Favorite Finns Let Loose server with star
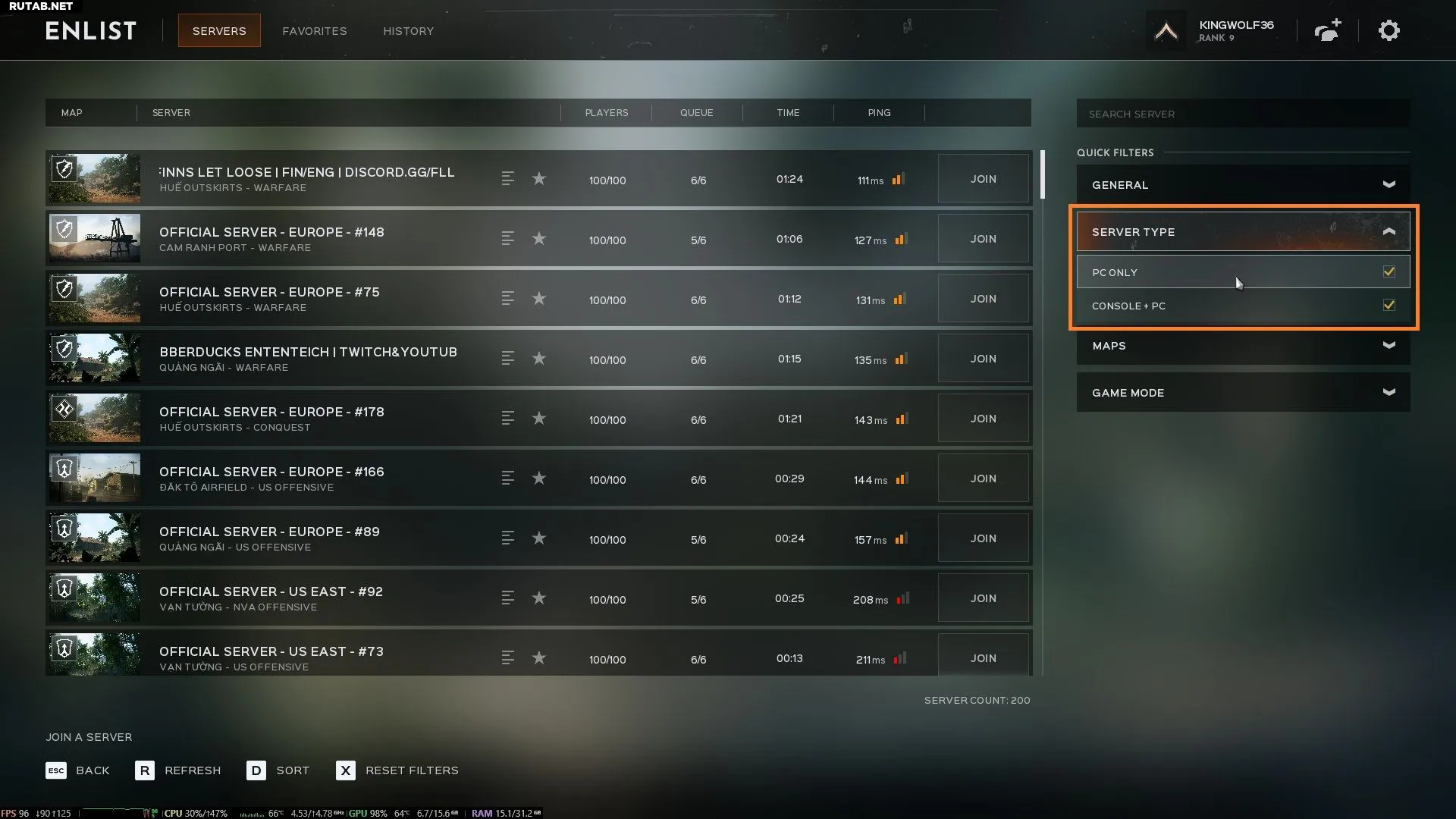The height and width of the screenshot is (819, 1456). pyautogui.click(x=539, y=179)
